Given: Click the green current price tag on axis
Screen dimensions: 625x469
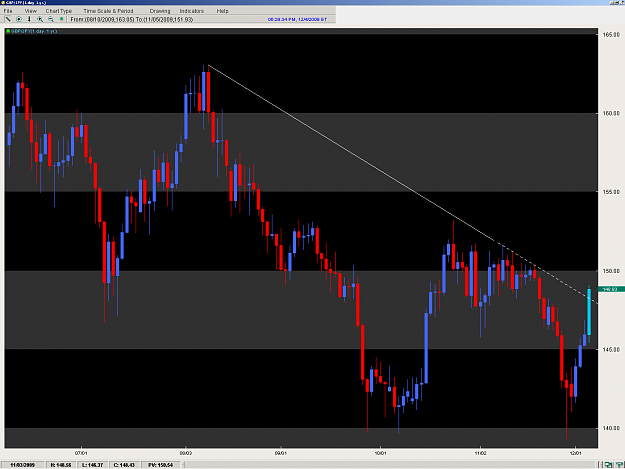Looking at the screenshot, I should (610, 289).
